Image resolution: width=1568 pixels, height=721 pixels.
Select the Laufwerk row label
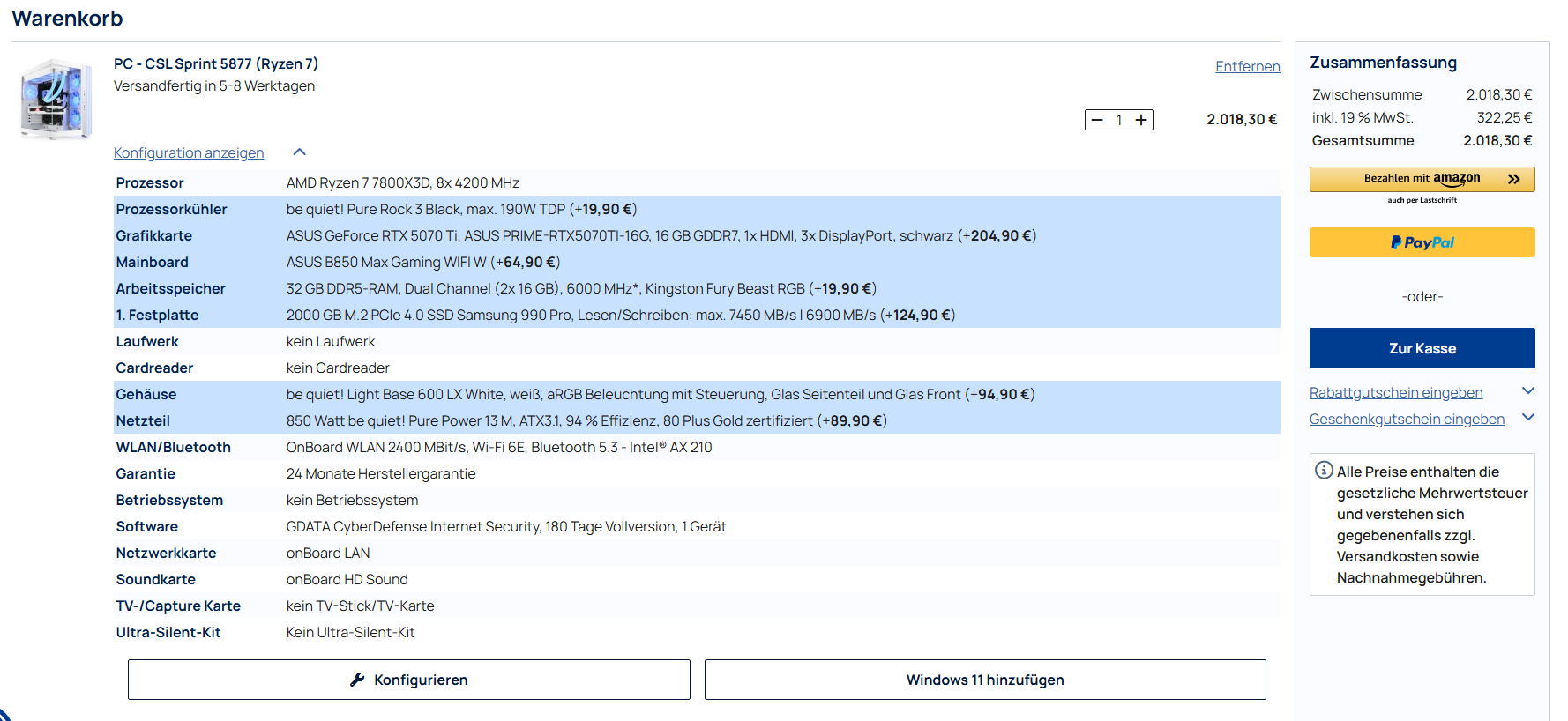(x=147, y=341)
